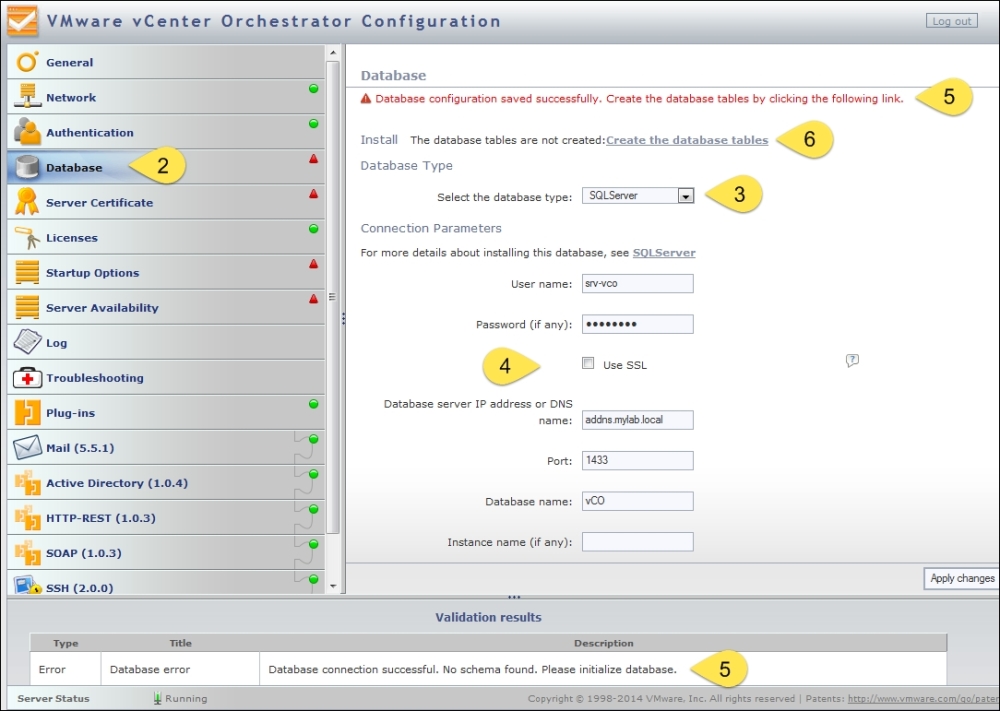Screen dimensions: 1000x711
Task: Open the SQLServer installation details link
Action: click(664, 253)
